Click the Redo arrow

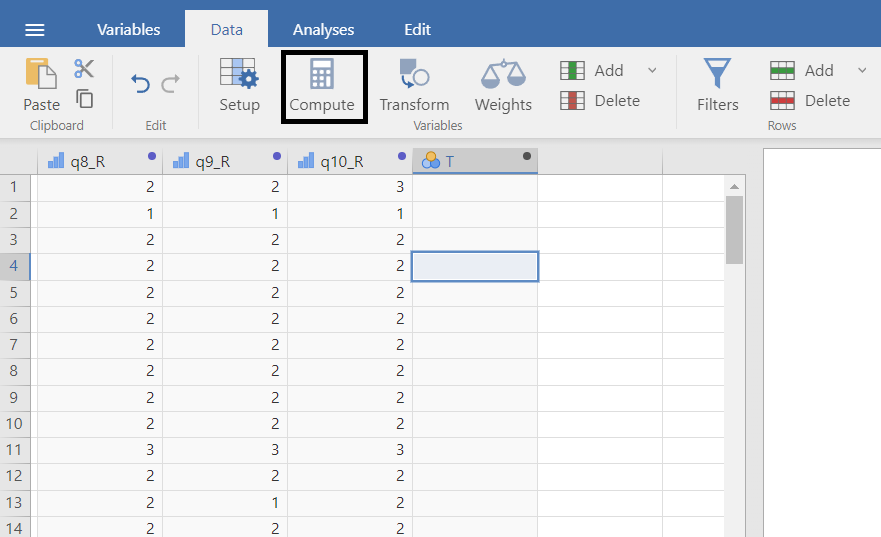171,85
